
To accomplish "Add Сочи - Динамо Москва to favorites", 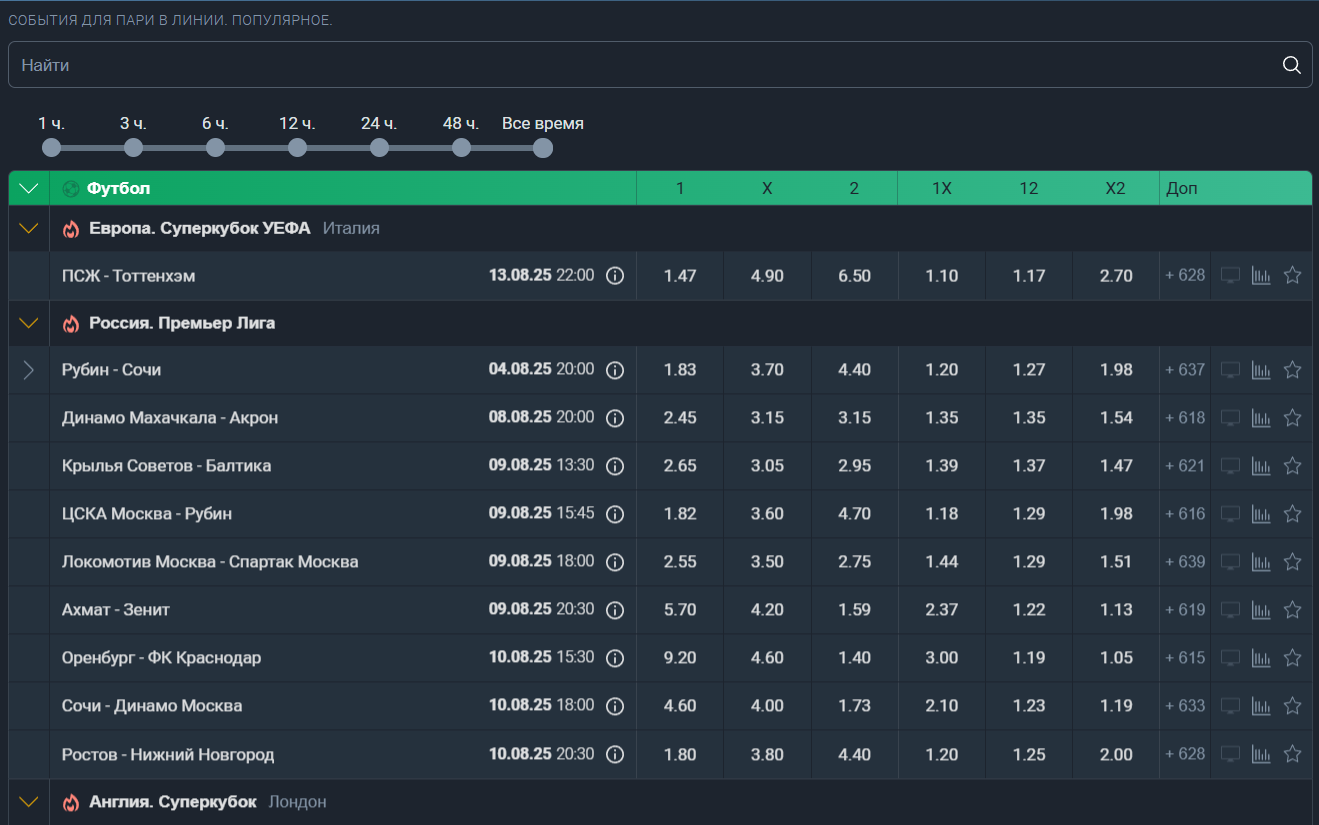I will click(1292, 705).
